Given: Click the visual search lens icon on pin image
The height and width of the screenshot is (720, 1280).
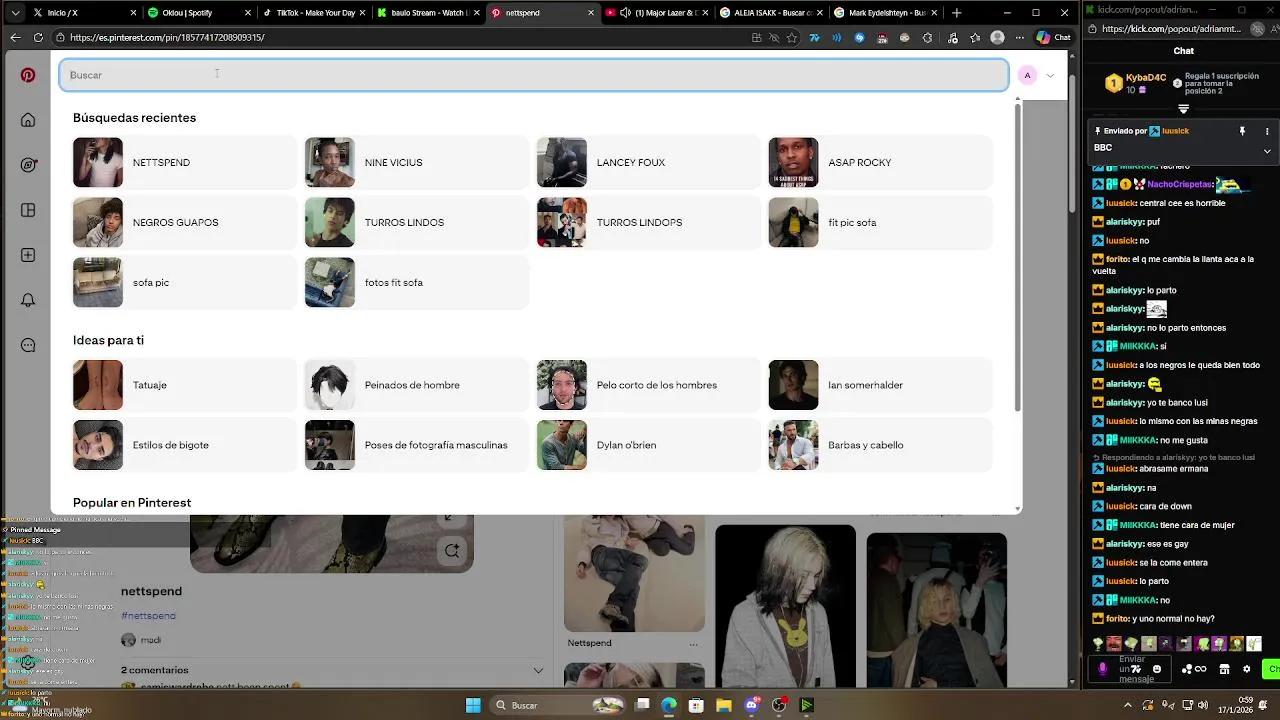Looking at the screenshot, I should [452, 551].
